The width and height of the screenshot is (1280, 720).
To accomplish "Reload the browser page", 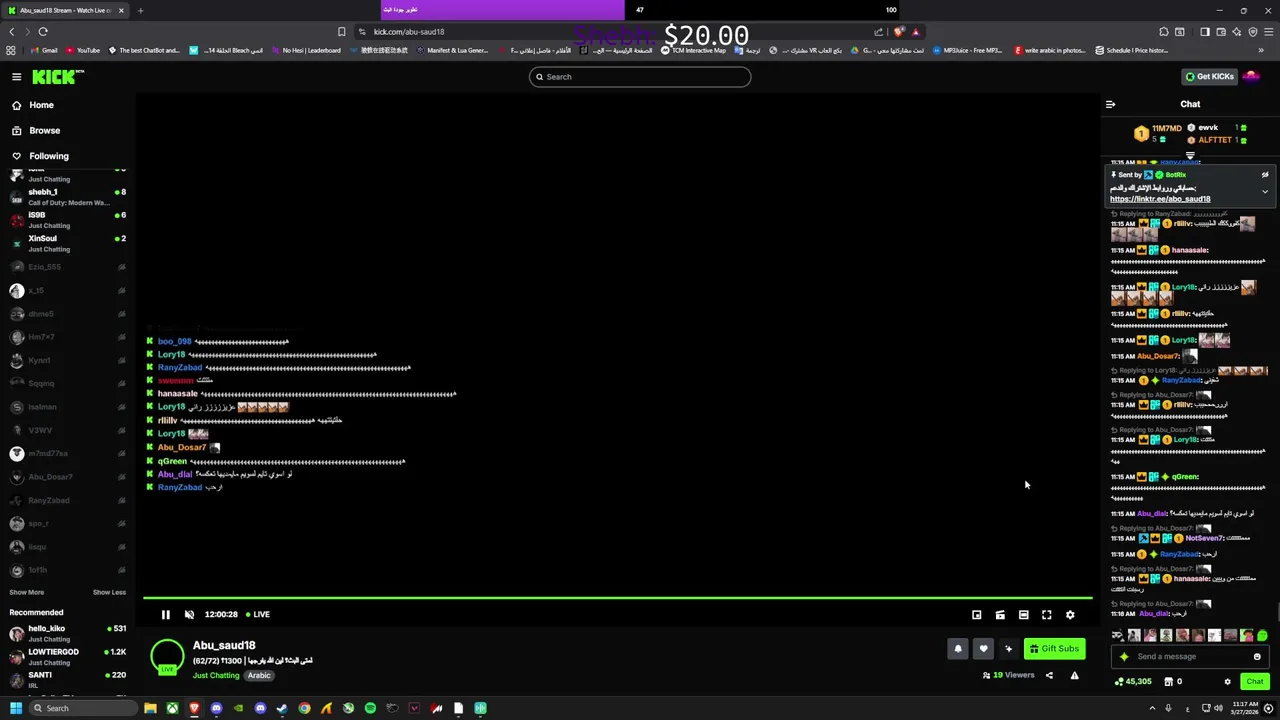I will (43, 32).
